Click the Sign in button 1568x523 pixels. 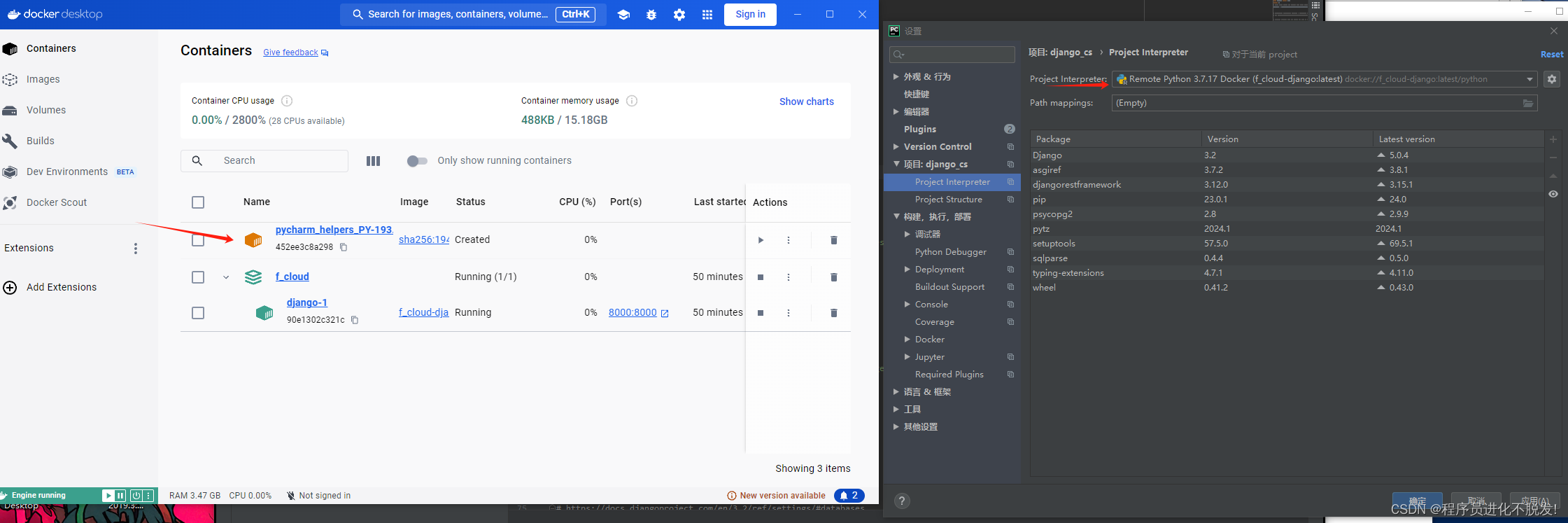pos(750,15)
